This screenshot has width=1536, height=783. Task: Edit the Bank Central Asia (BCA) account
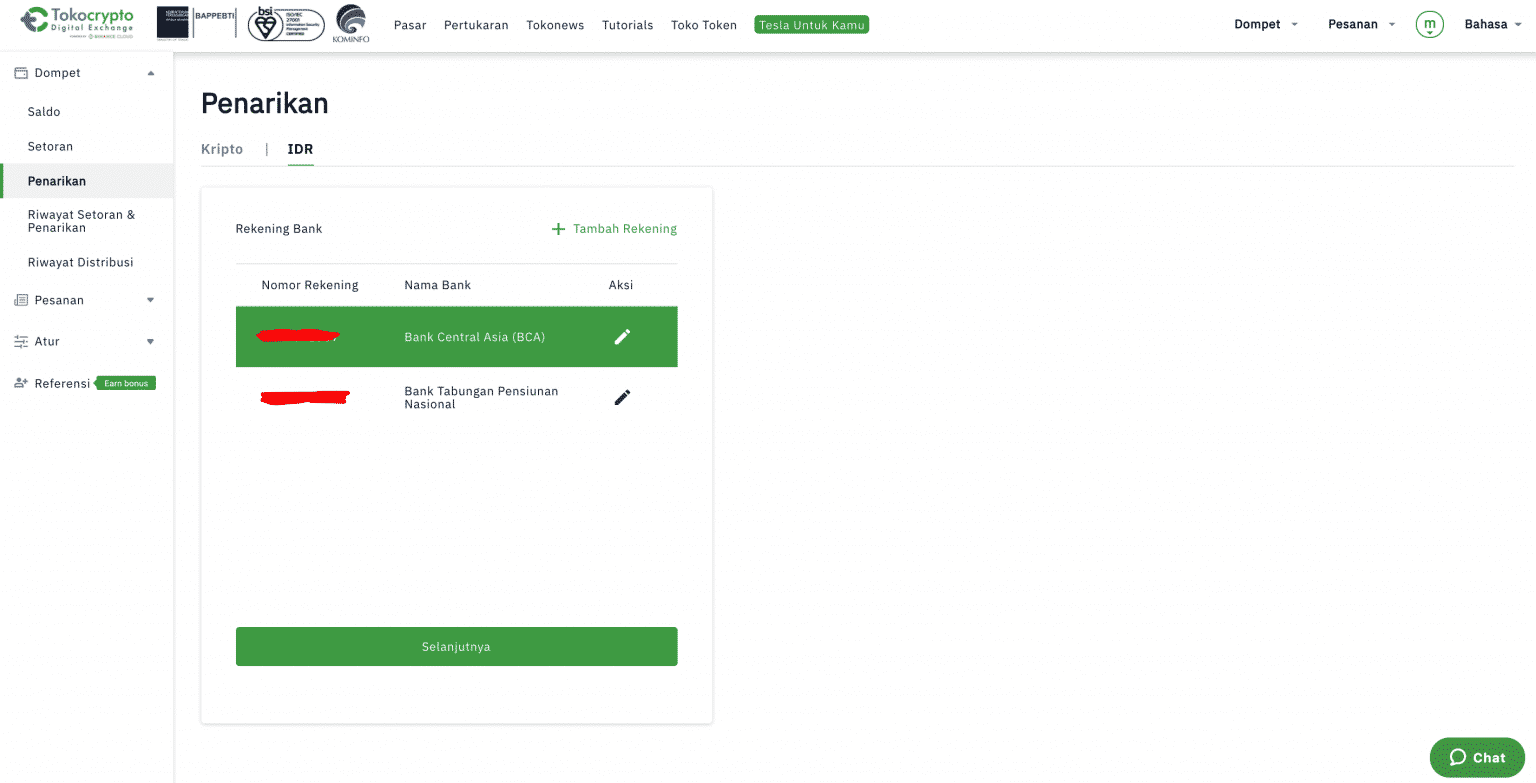point(622,337)
